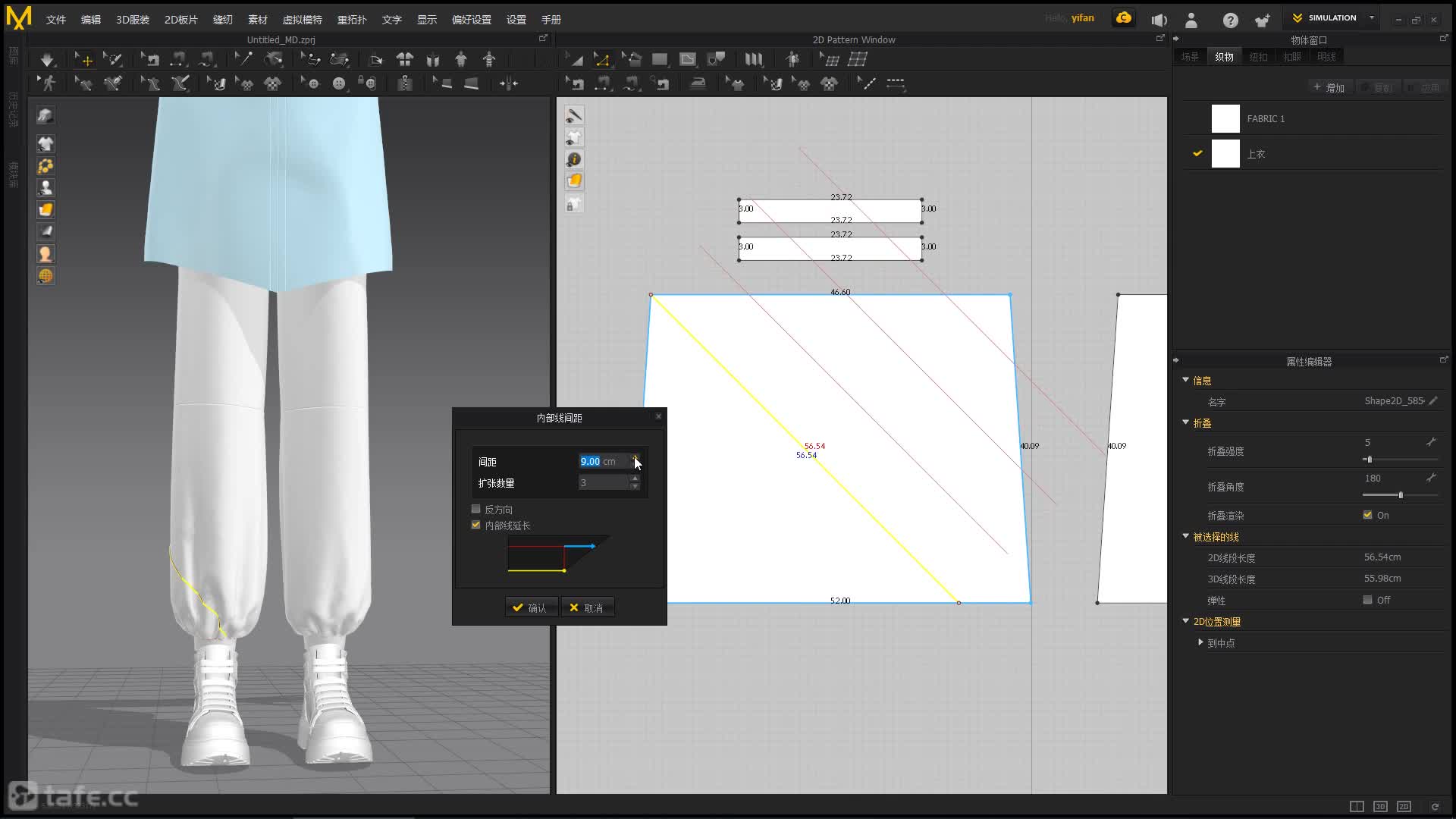Choose the Rectangle pattern tool in 2D toolbar
Viewport: 1456px width, 819px height.
[x=660, y=59]
